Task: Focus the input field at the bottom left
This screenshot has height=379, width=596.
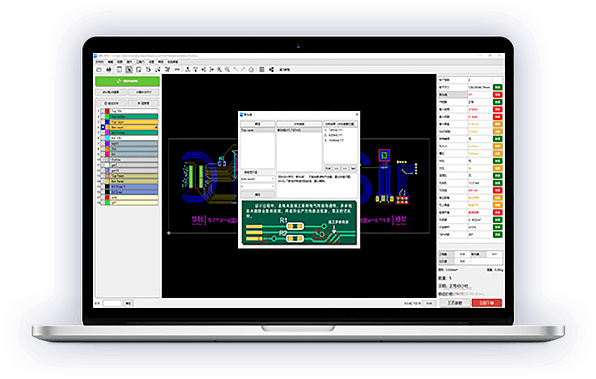Action: click(112, 303)
